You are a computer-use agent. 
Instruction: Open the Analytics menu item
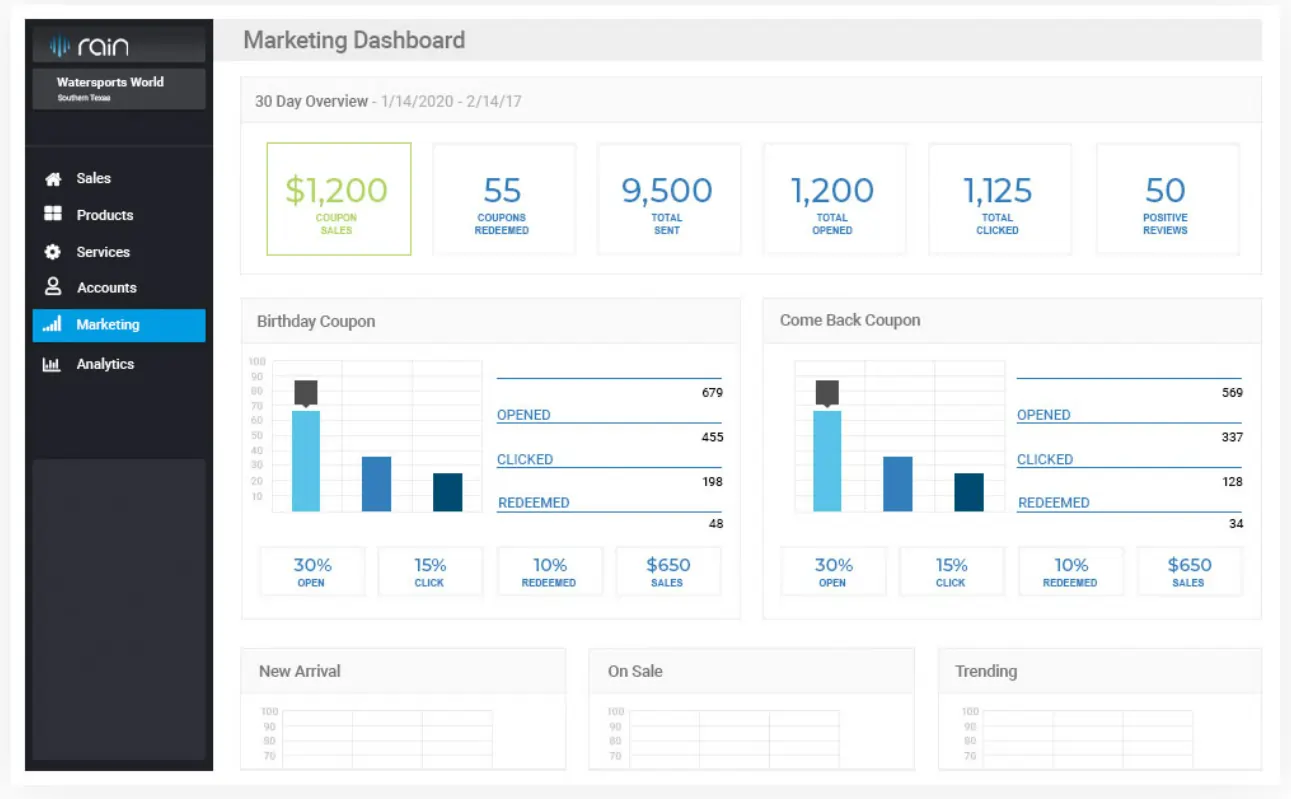(119, 364)
